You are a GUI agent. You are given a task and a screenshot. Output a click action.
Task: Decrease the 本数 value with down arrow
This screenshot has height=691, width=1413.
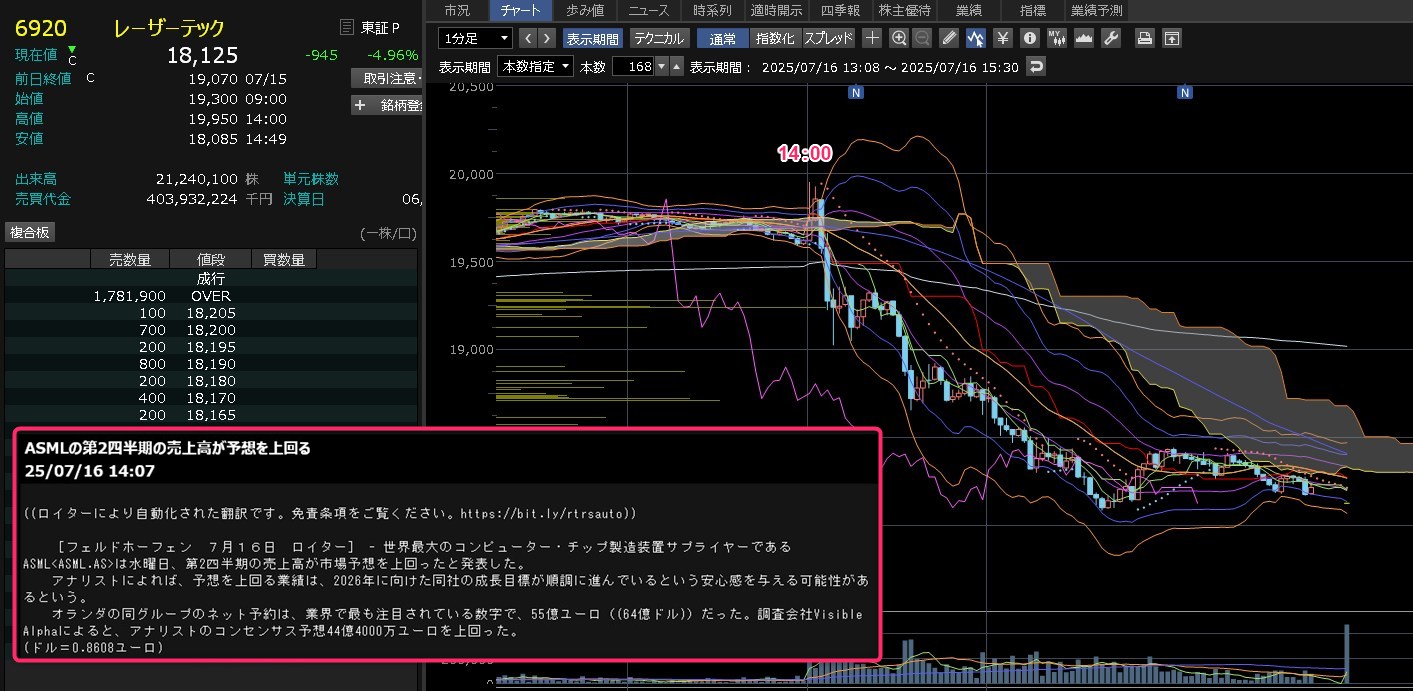click(x=660, y=66)
